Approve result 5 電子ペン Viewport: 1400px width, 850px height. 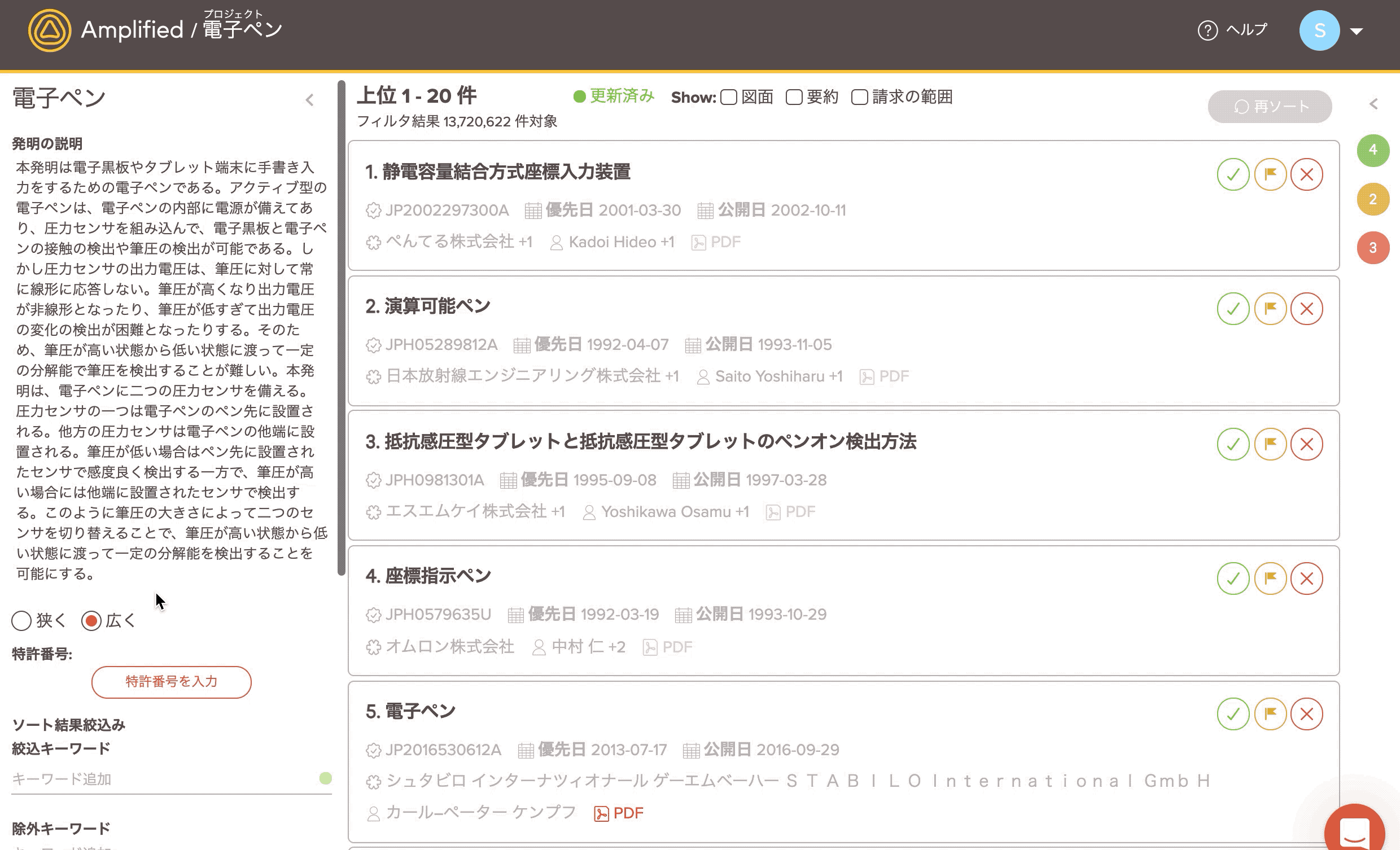pos(1232,713)
